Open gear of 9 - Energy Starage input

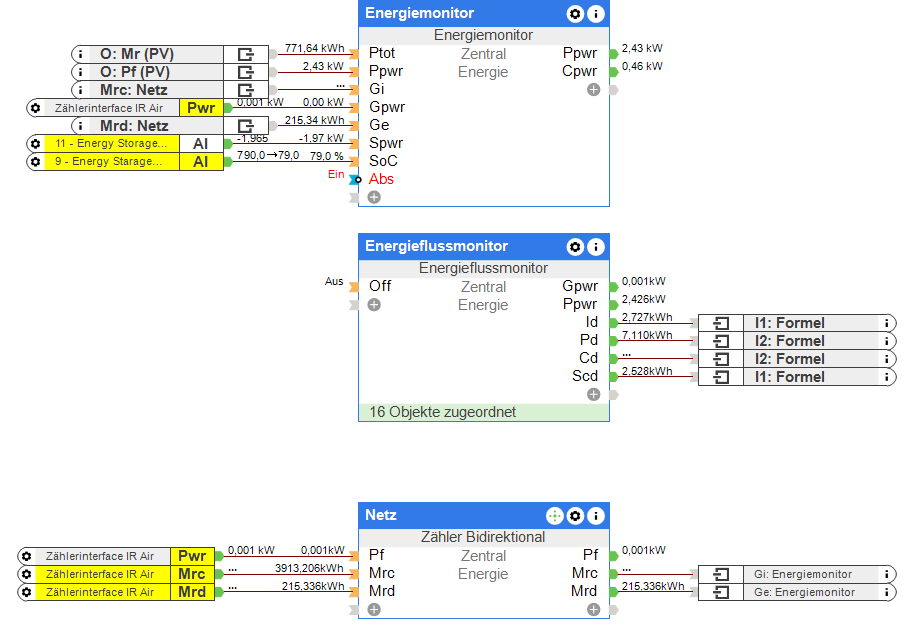(35, 161)
